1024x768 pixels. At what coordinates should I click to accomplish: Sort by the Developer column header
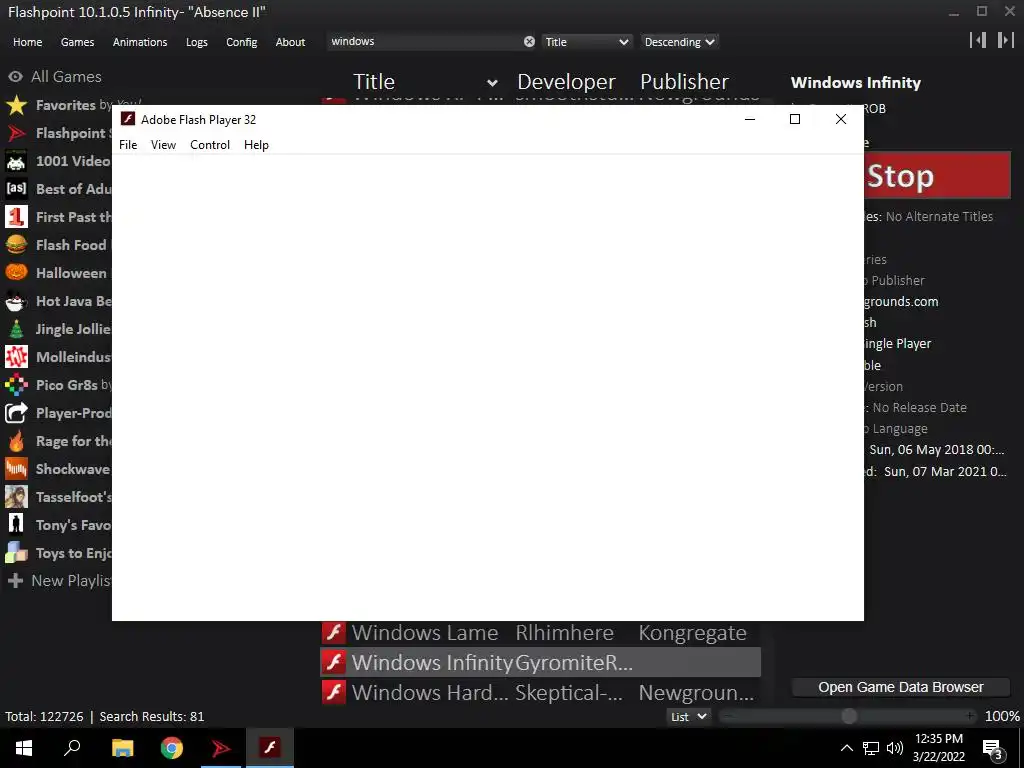point(566,82)
